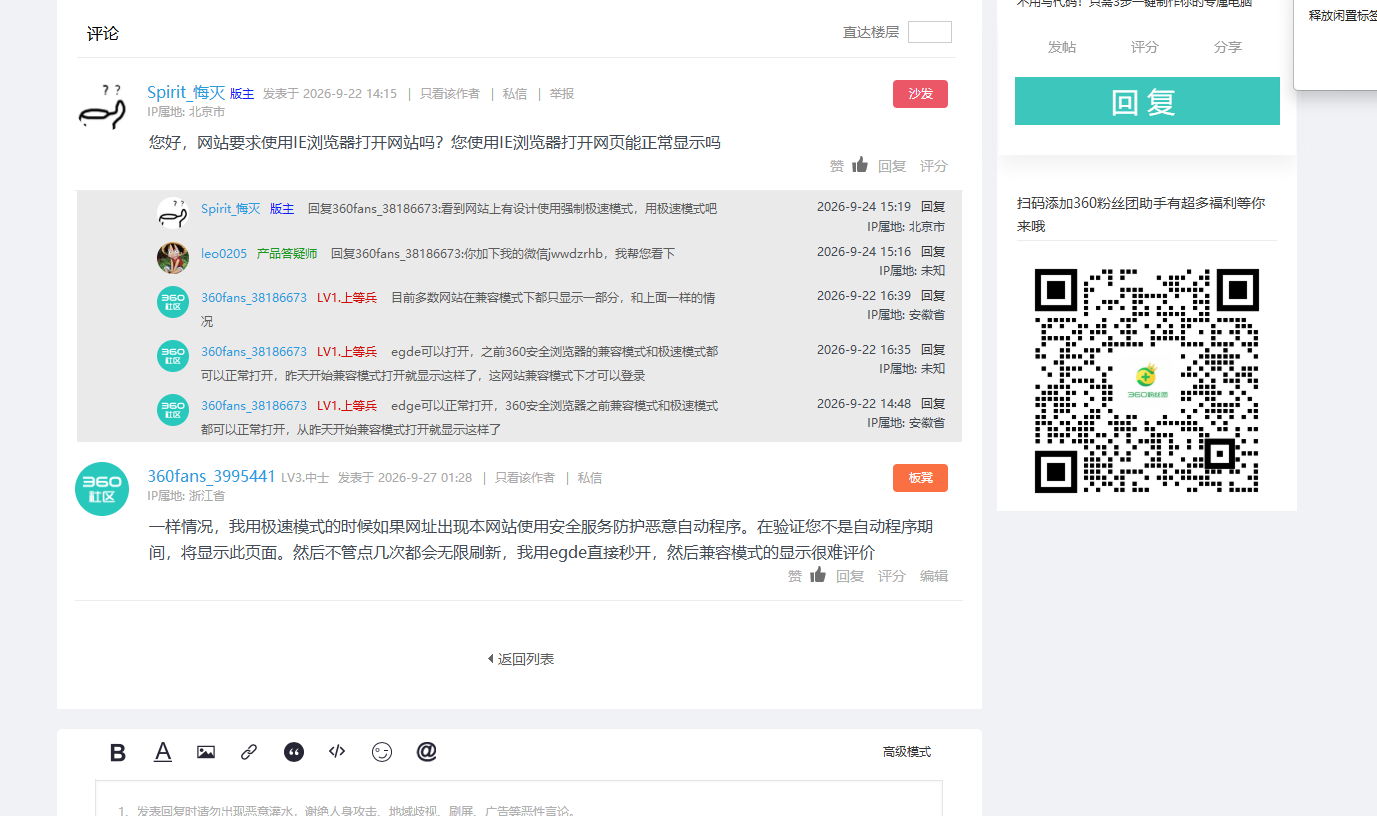Focus the reply text editor area

click(519, 798)
